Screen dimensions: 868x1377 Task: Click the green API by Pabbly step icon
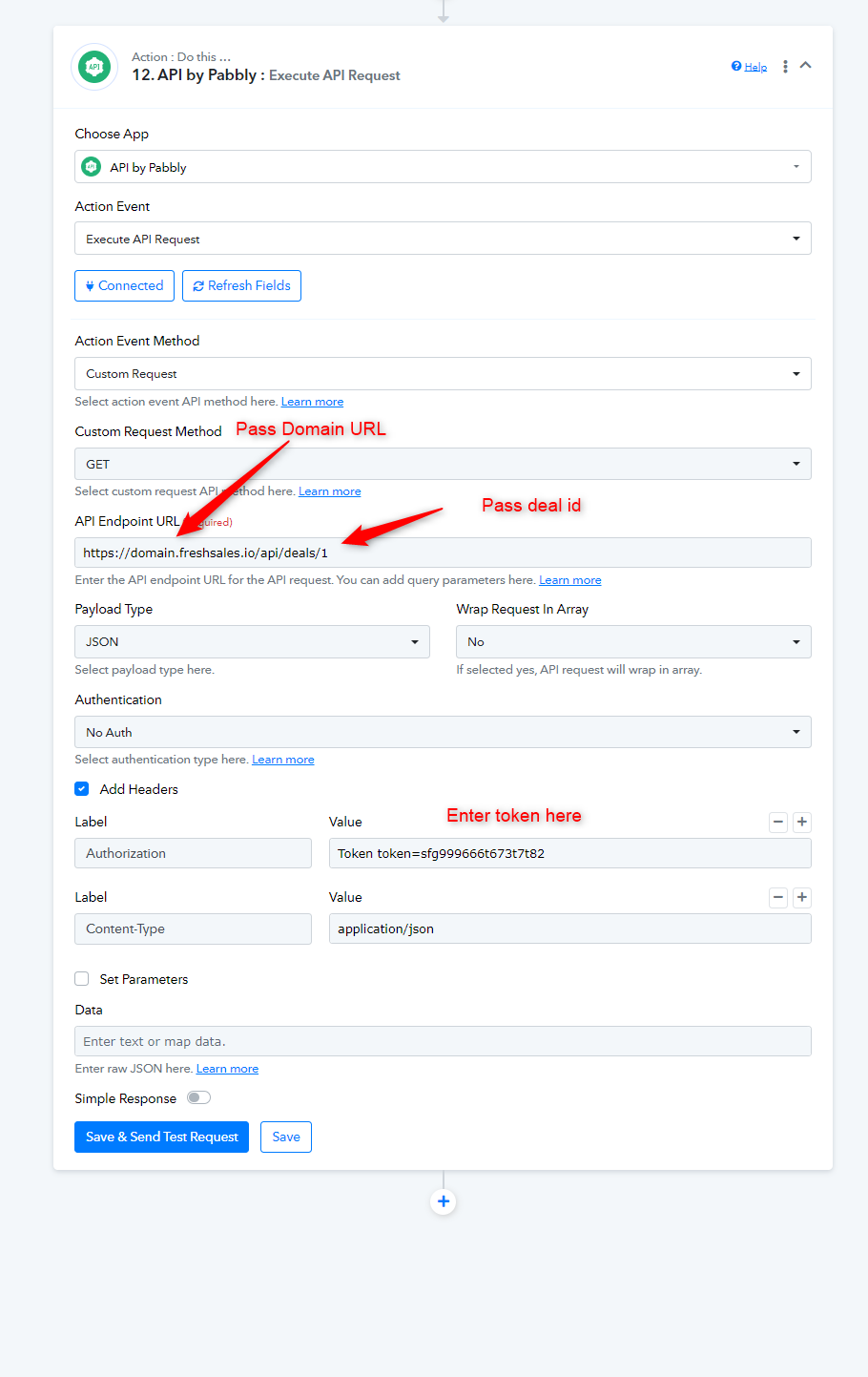click(x=94, y=67)
